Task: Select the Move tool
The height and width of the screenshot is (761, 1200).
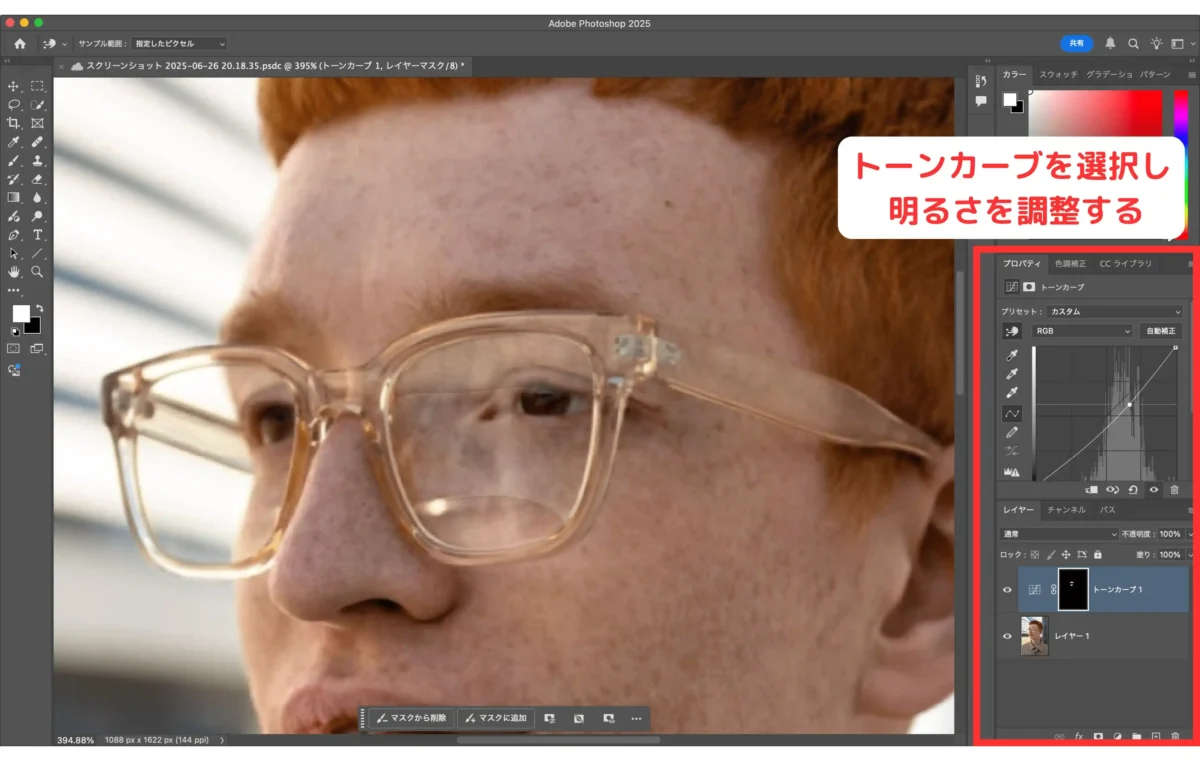Action: tap(14, 86)
